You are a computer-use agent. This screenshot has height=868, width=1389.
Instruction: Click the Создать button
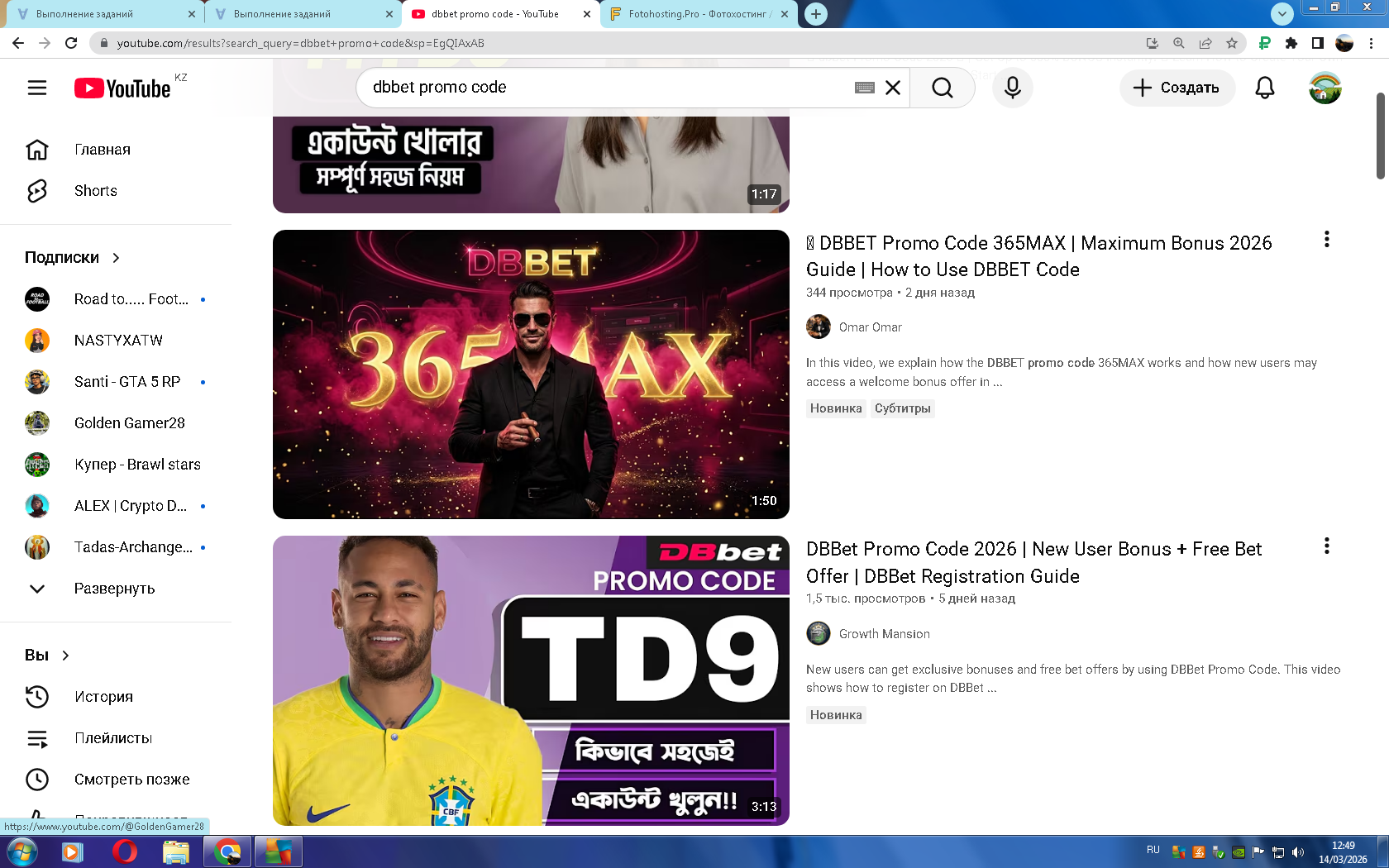tap(1177, 88)
